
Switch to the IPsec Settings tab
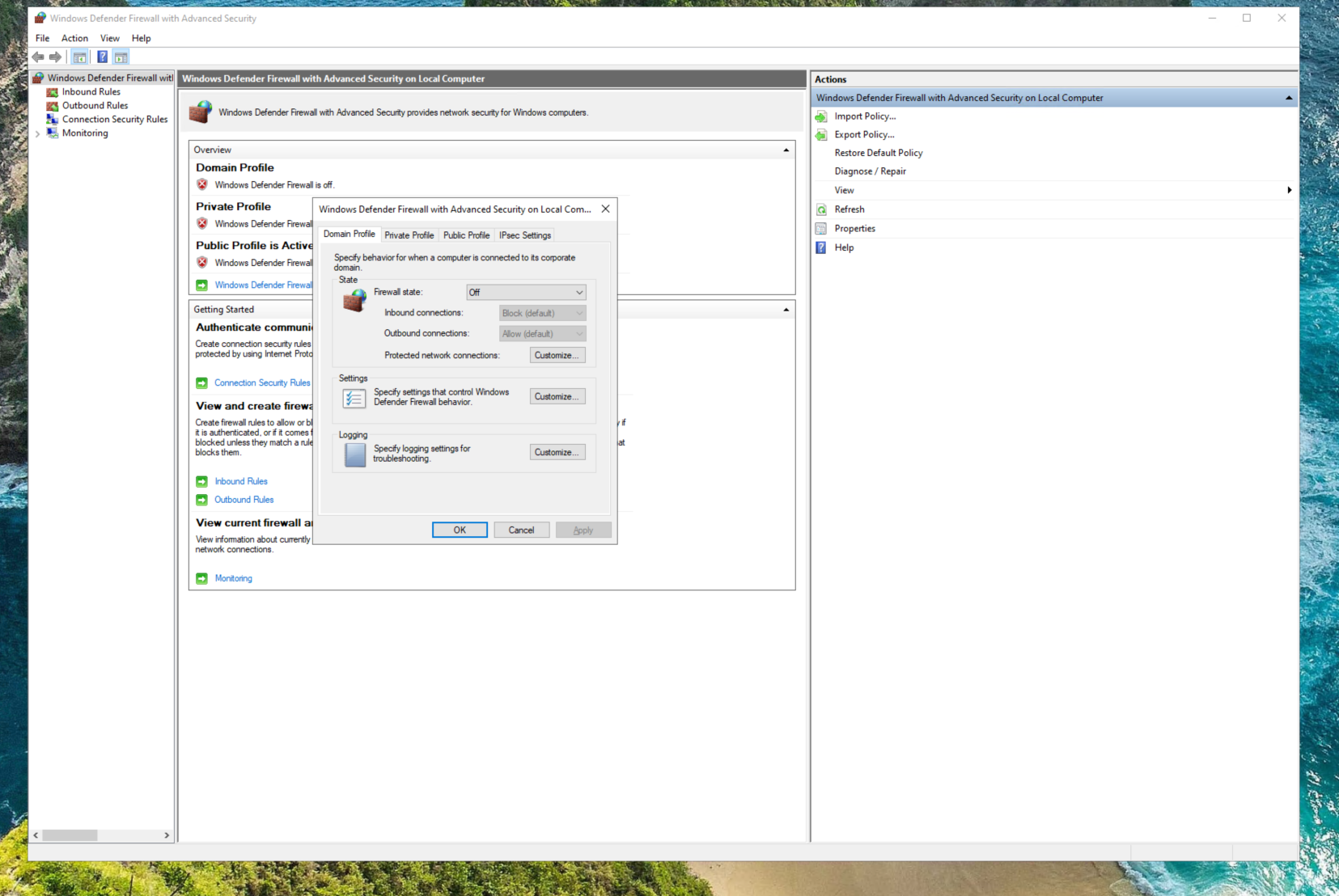point(525,235)
